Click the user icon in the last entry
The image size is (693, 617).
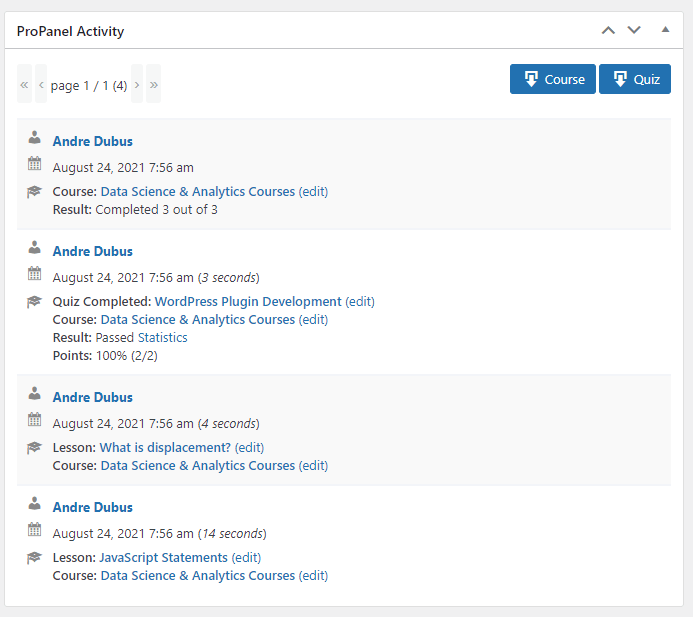[x=35, y=504]
